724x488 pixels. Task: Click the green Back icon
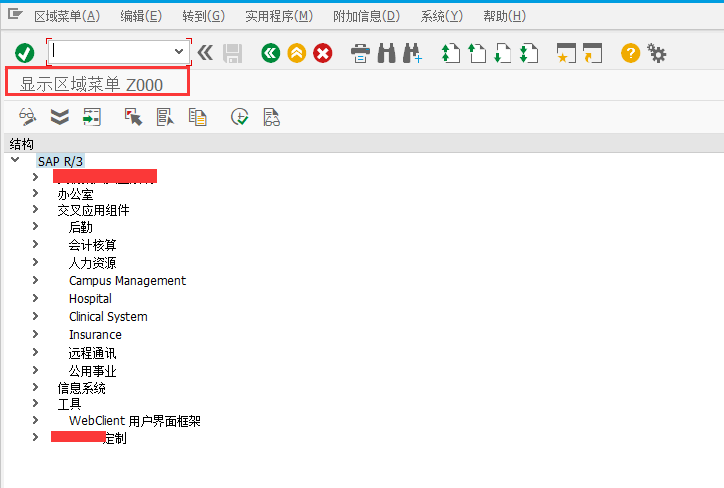[271, 53]
